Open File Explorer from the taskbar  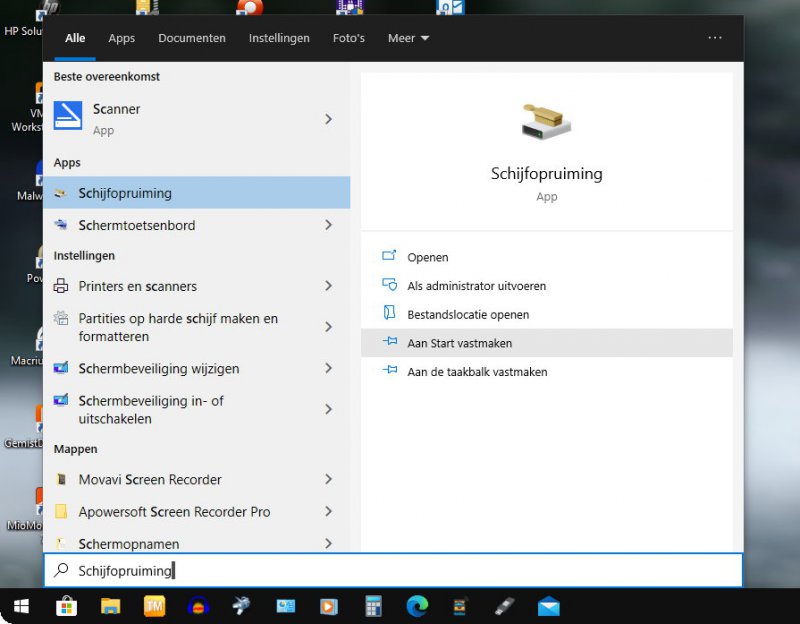click(110, 606)
